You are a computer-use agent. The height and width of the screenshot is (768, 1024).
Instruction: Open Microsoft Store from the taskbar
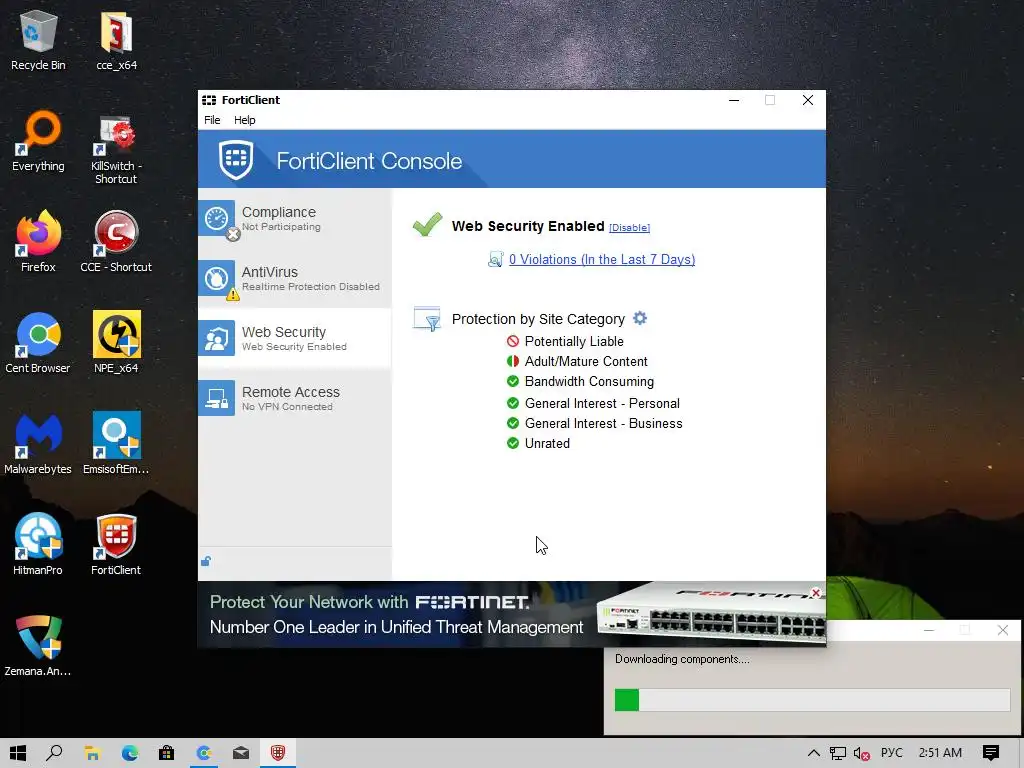pos(167,753)
